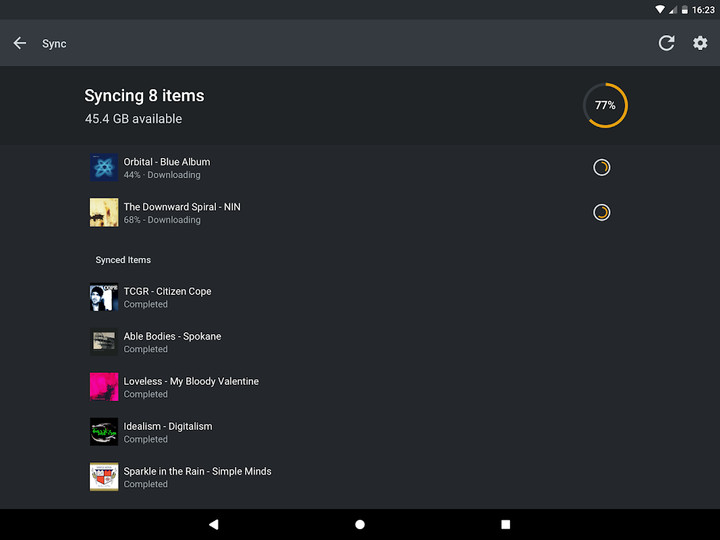This screenshot has height=540, width=720.
Task: Select The Downward Spiral album cover
Action: [x=104, y=212]
